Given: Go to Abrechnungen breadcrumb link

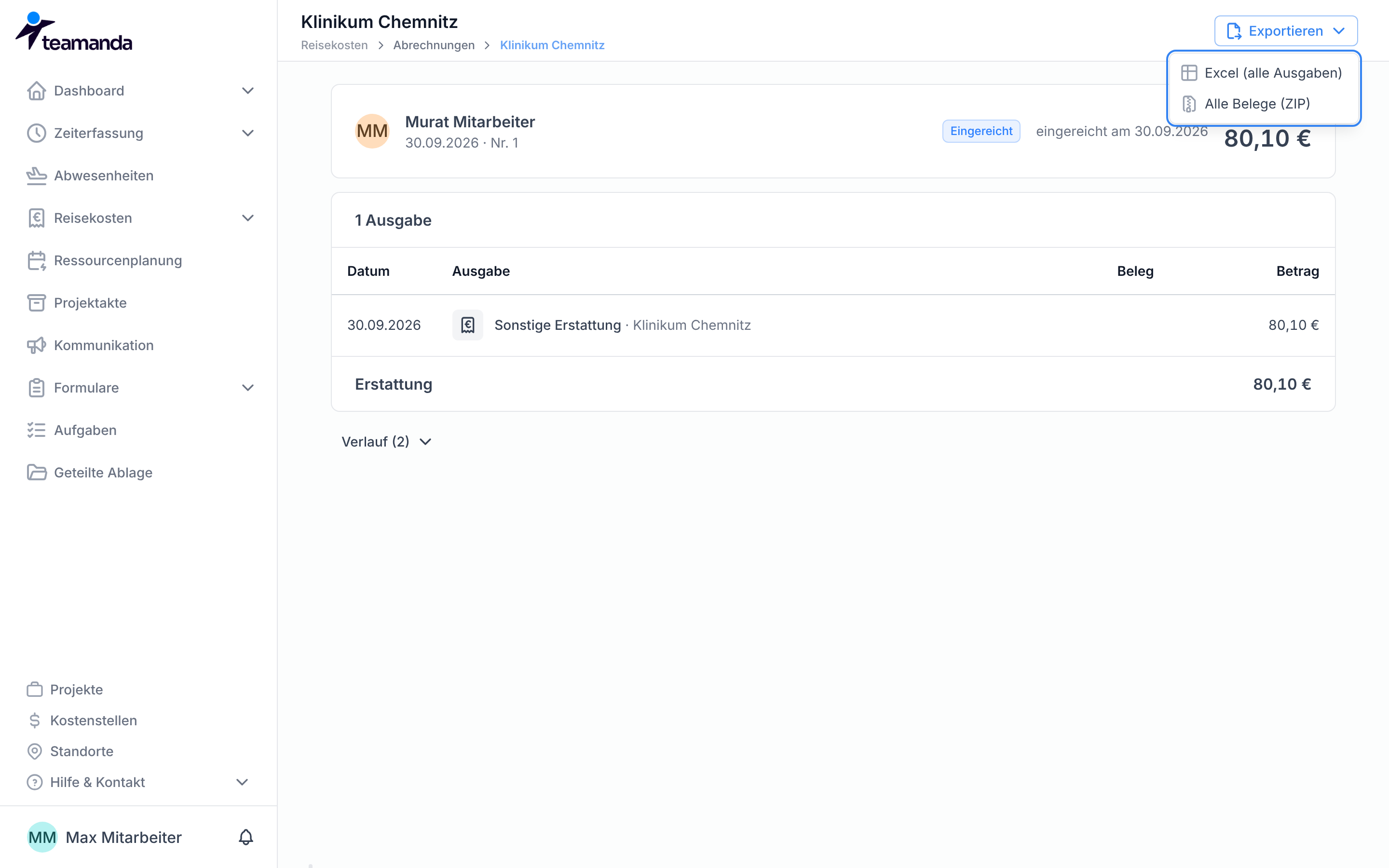Looking at the screenshot, I should click(x=434, y=45).
